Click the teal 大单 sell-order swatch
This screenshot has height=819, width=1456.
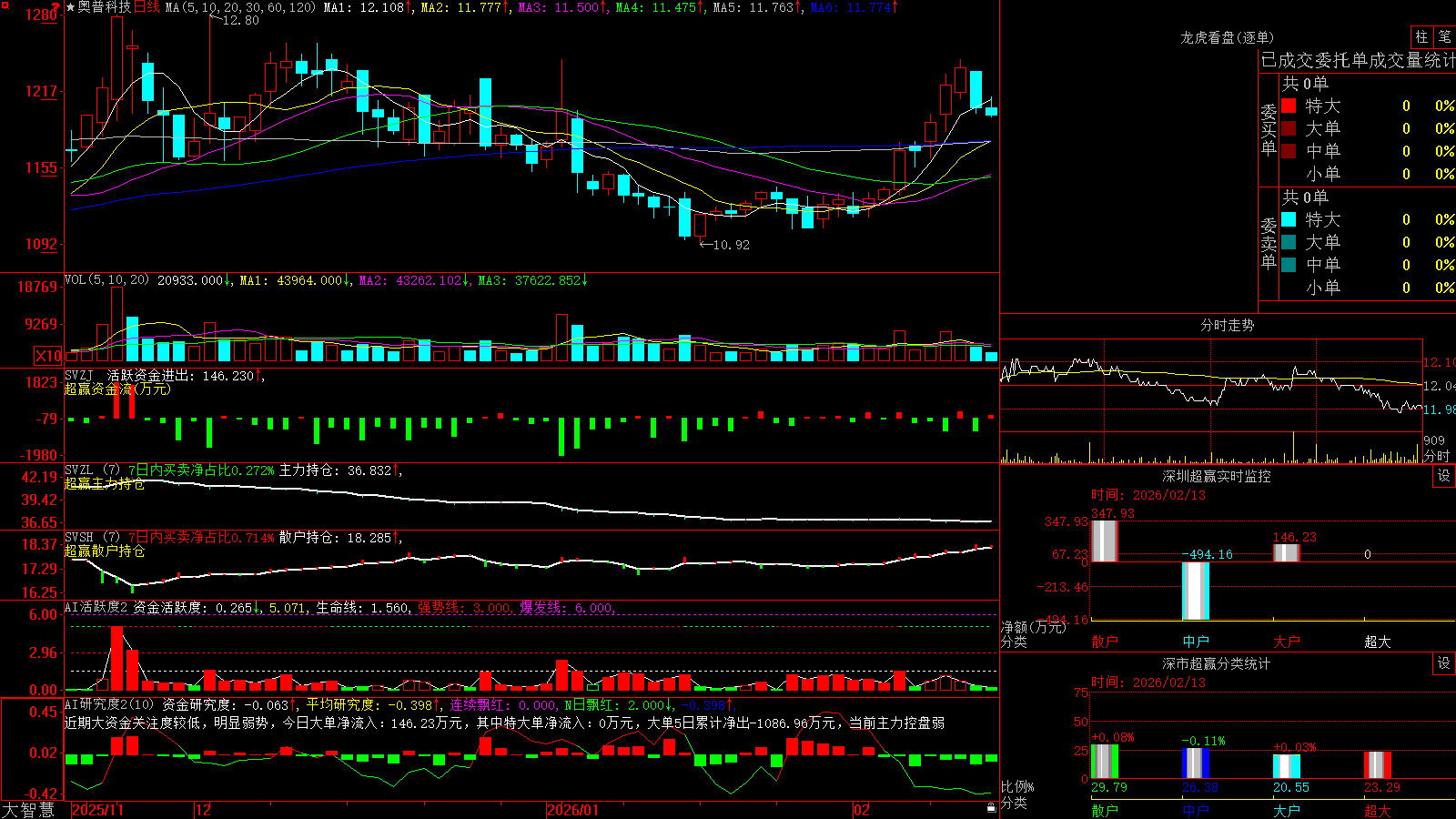[x=1289, y=242]
